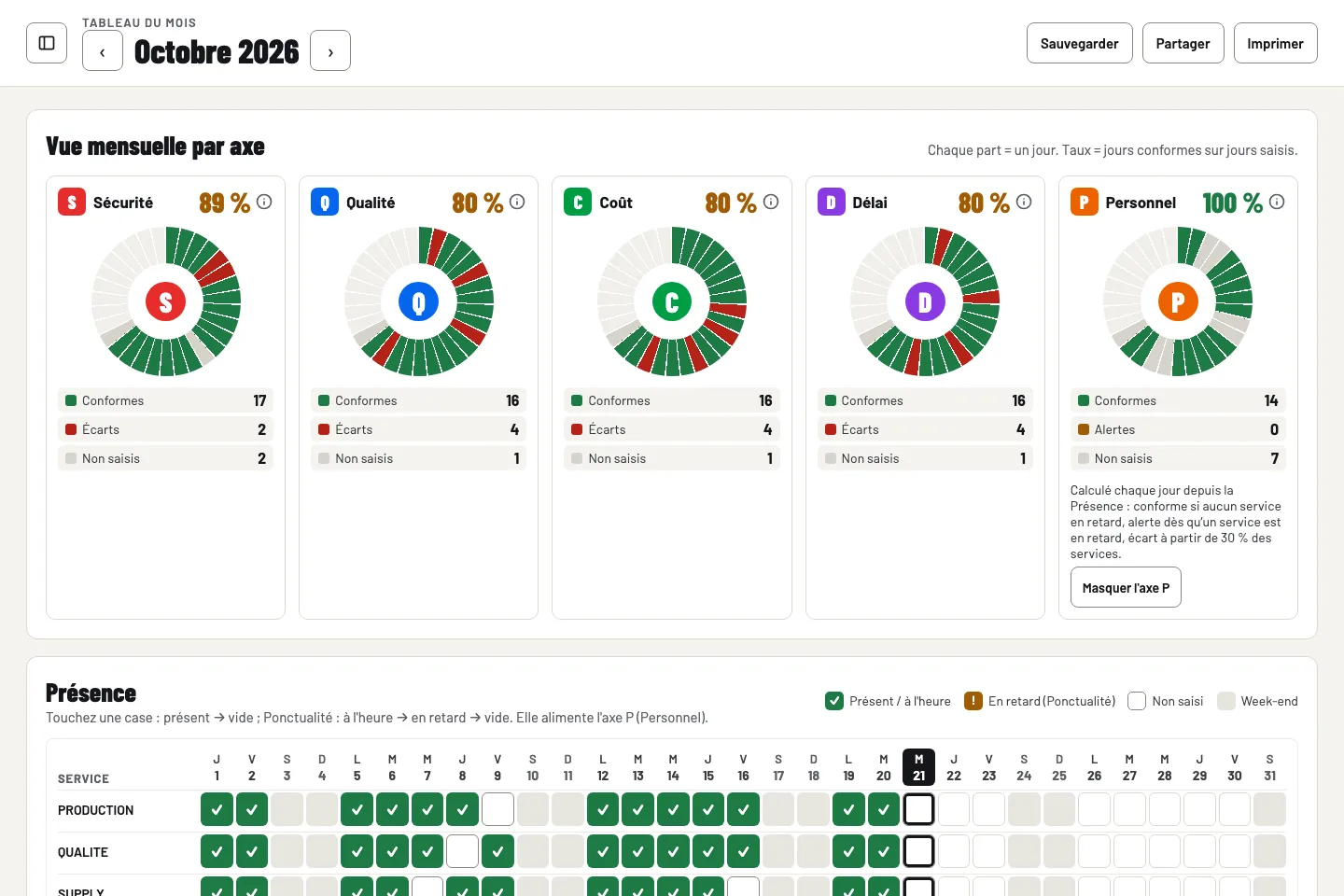
Task: Toggle QUALITE presence for day 12
Action: (603, 851)
